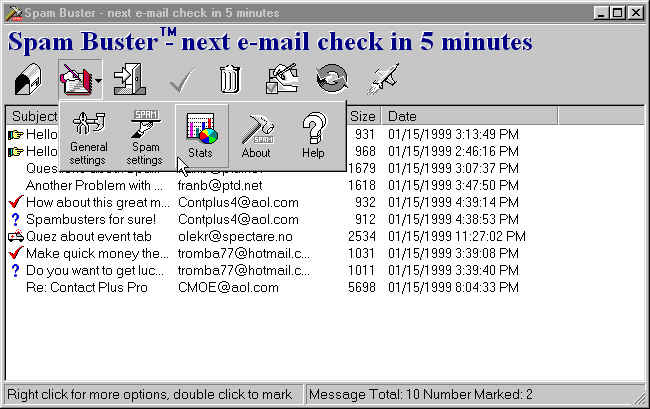This screenshot has width=650, height=409.
Task: Click the exit door toolbar icon
Action: click(130, 78)
